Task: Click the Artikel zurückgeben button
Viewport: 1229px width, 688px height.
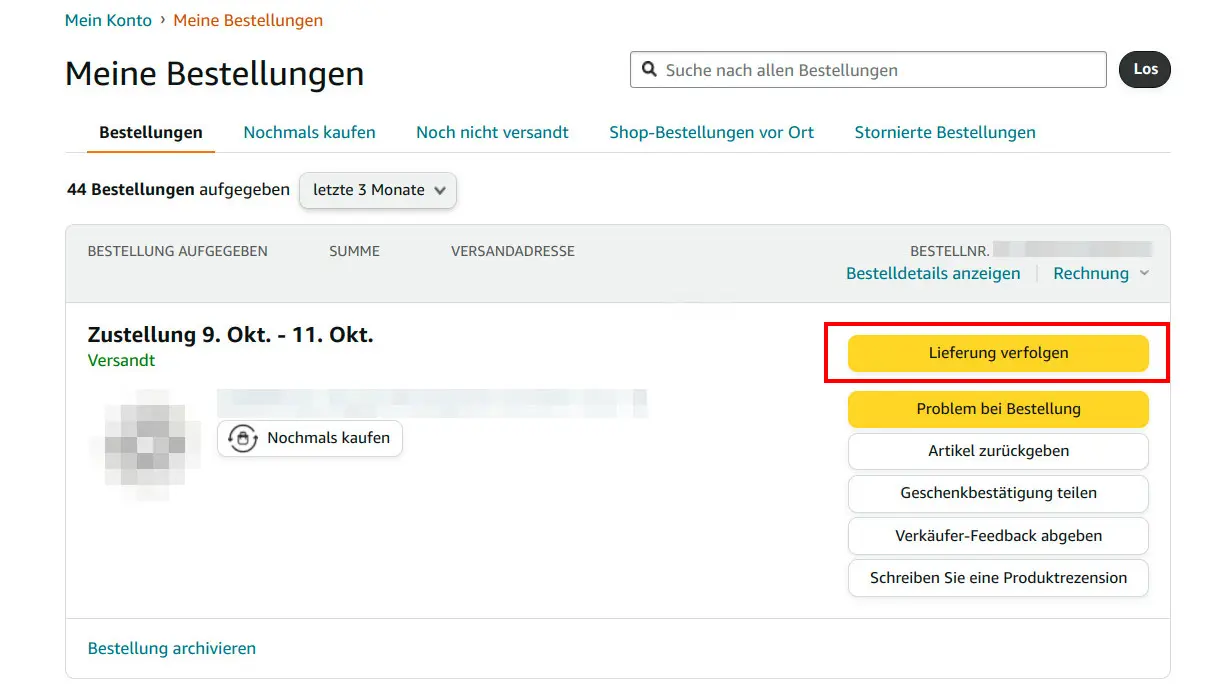Action: click(998, 451)
